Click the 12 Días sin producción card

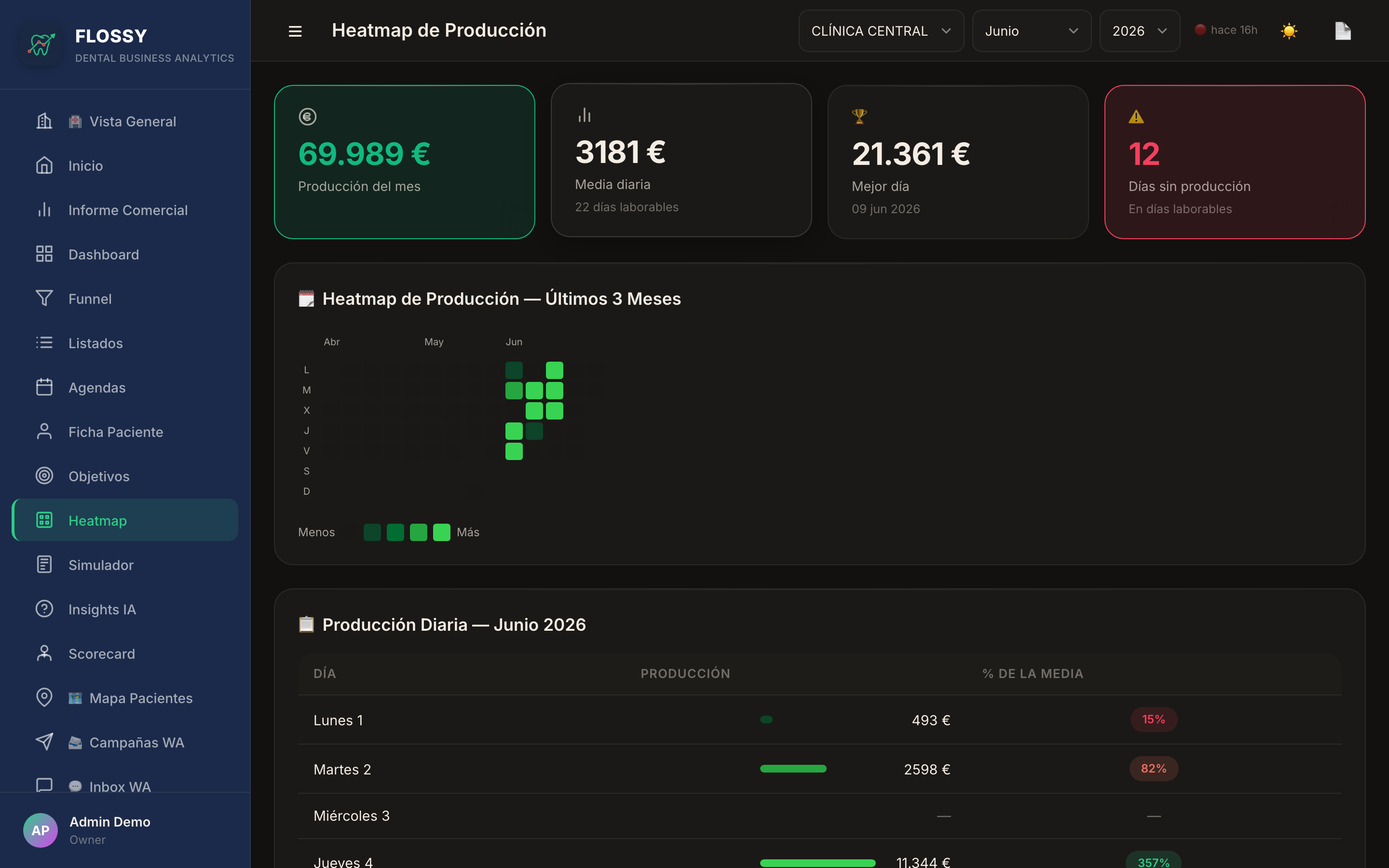click(x=1234, y=162)
